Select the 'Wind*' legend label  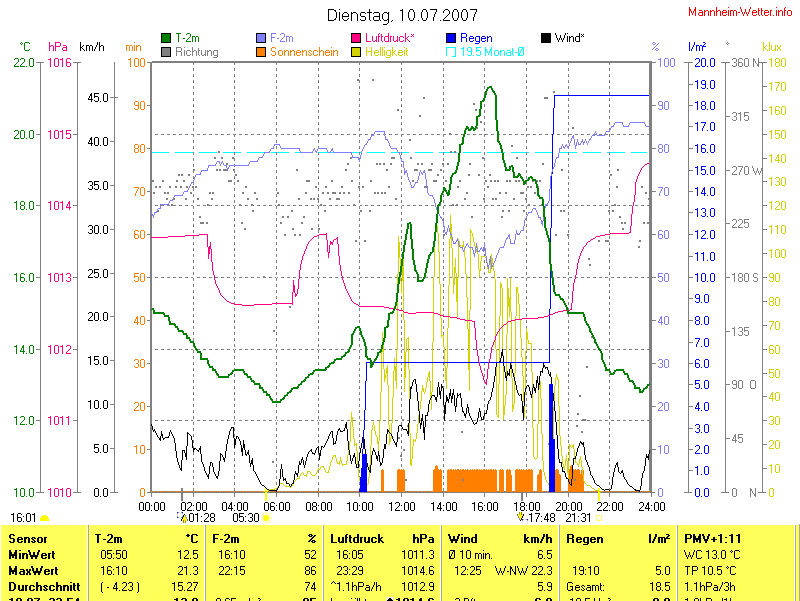(x=569, y=38)
